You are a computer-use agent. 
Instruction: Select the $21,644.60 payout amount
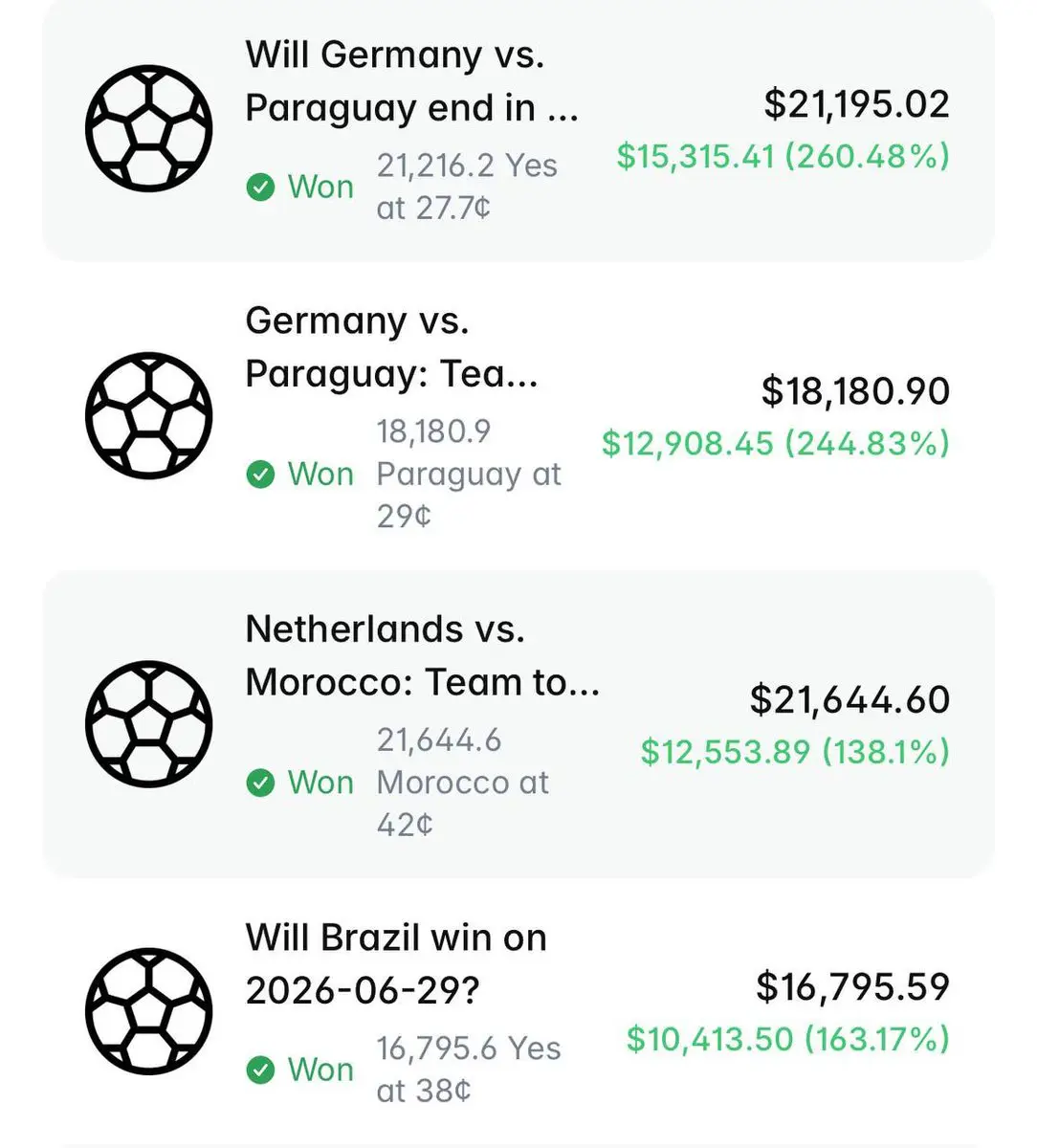[x=849, y=700]
